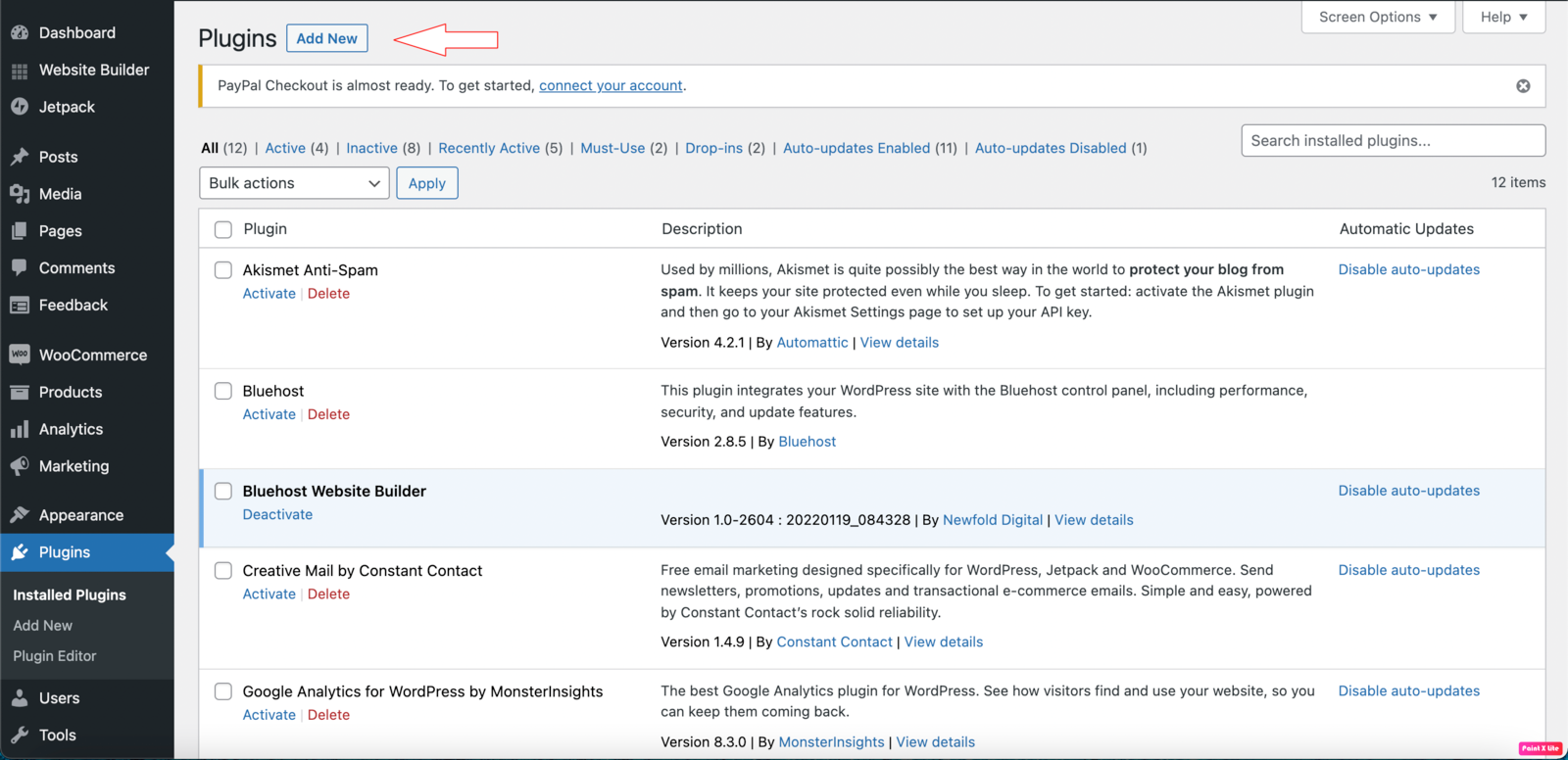Filter plugins by Must-Use

612,148
